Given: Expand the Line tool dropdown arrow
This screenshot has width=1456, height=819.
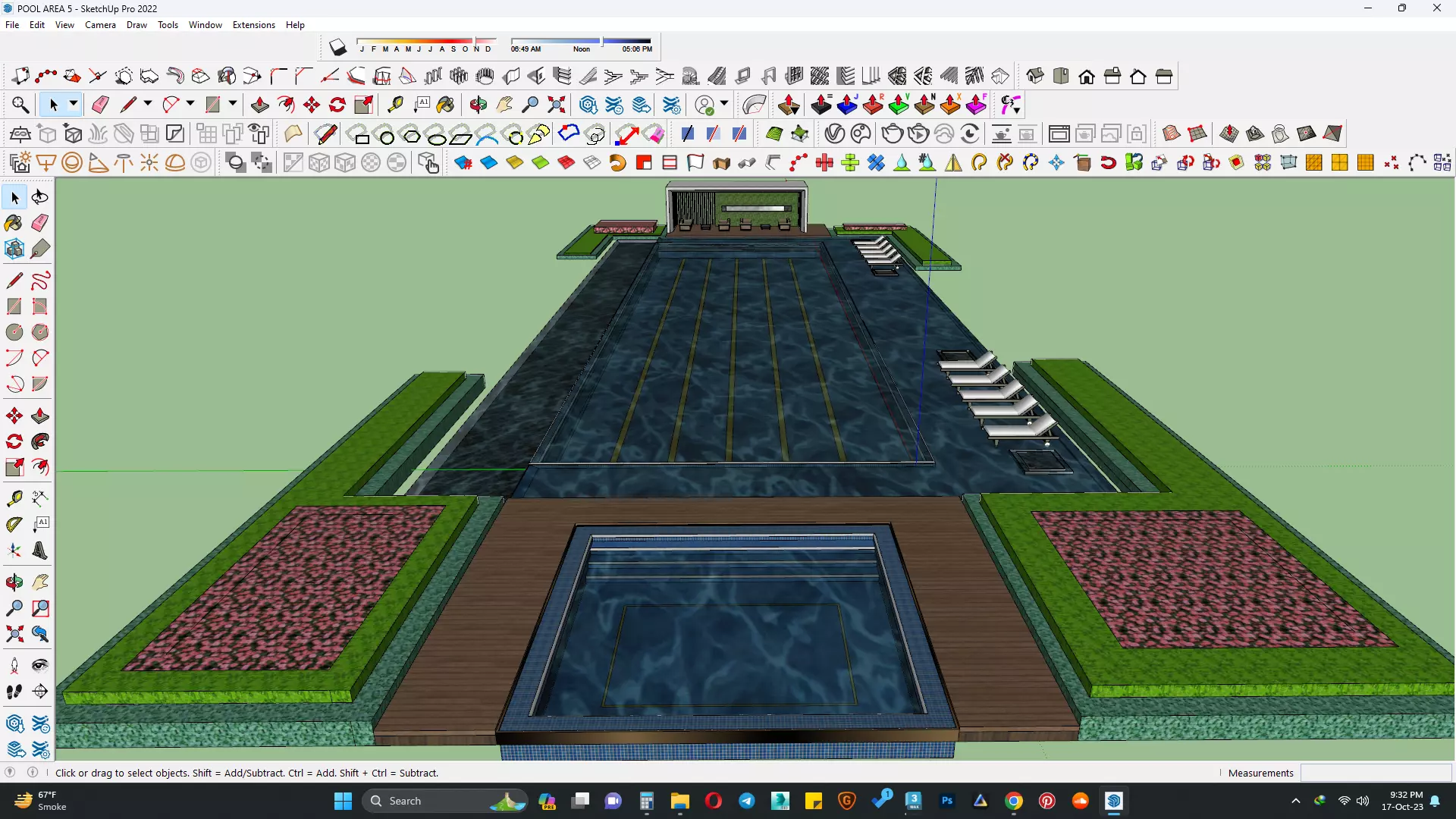Looking at the screenshot, I should [148, 104].
